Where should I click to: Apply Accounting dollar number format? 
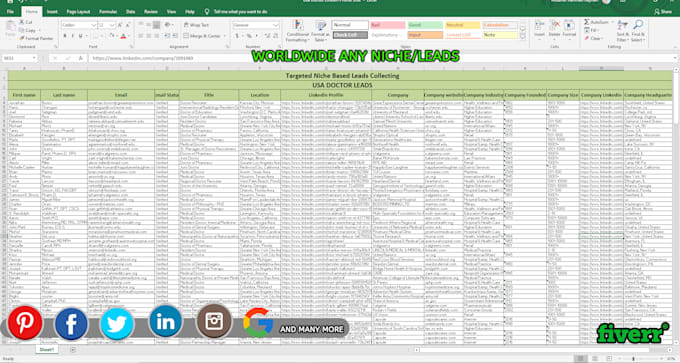pos(237,36)
